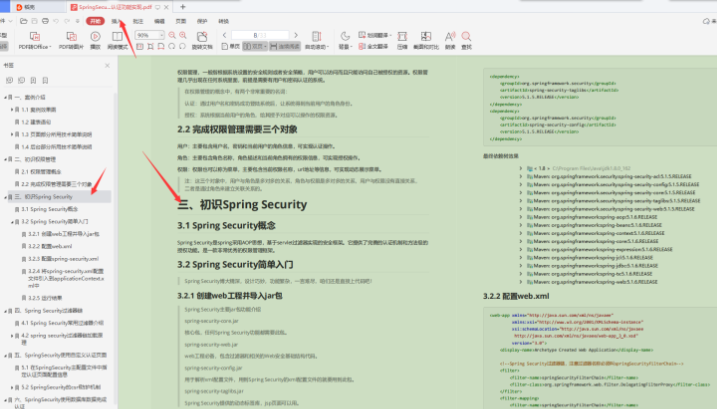Open the quick toolbar customize dropdown arrow
Viewport: 720px width, 410px height.
(78, 21)
